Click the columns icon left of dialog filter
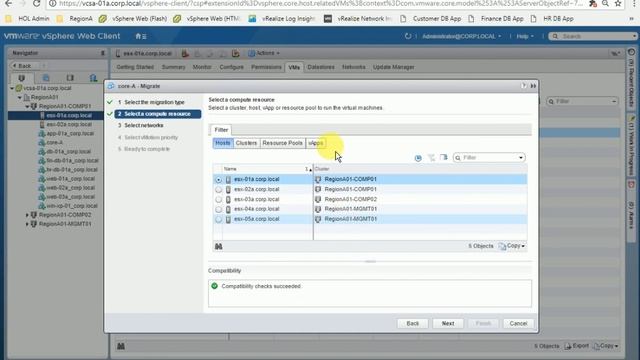 pos(444,158)
